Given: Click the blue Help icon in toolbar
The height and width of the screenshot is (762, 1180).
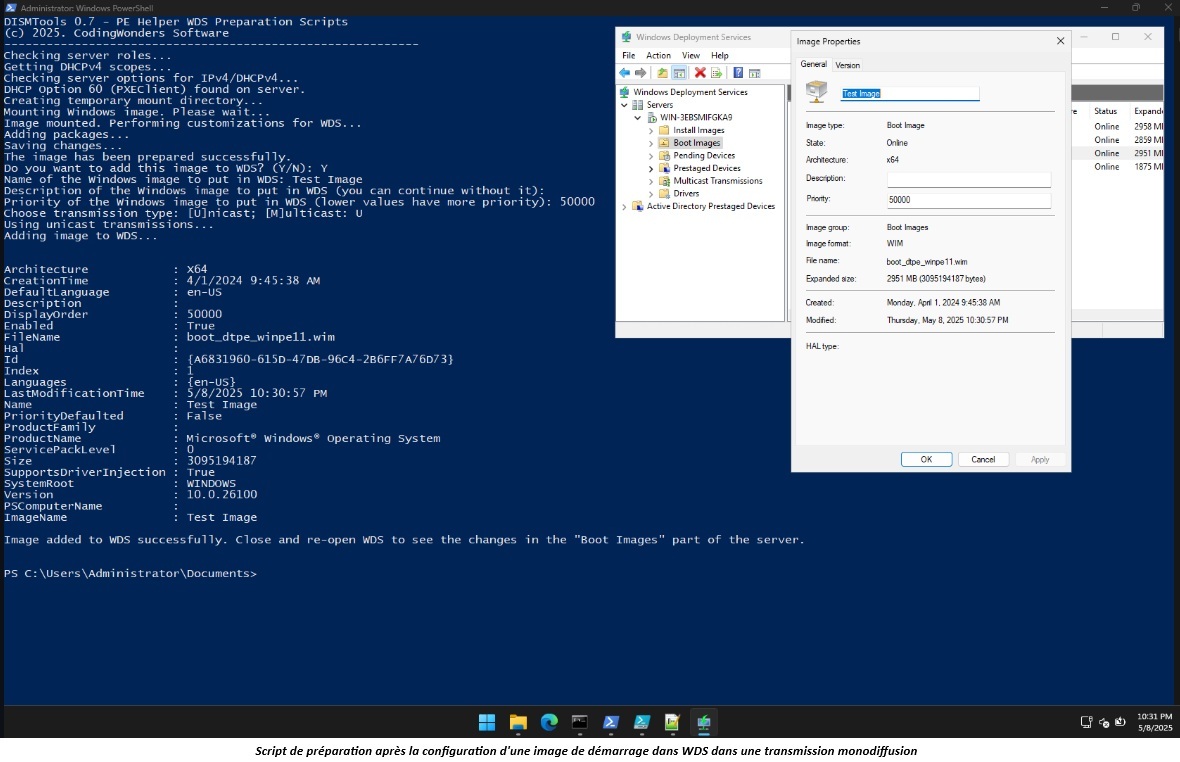Looking at the screenshot, I should (738, 73).
